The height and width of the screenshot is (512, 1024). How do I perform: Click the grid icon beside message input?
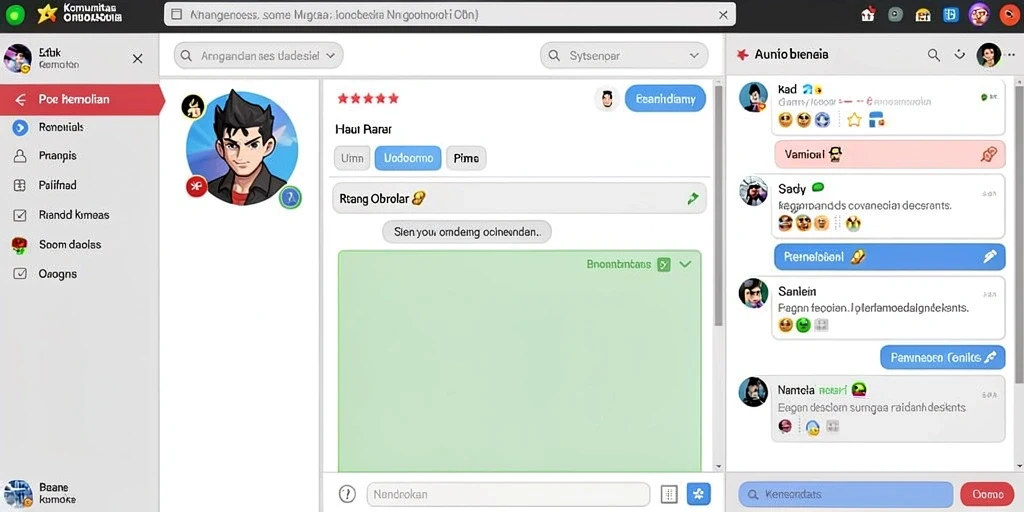tap(669, 494)
